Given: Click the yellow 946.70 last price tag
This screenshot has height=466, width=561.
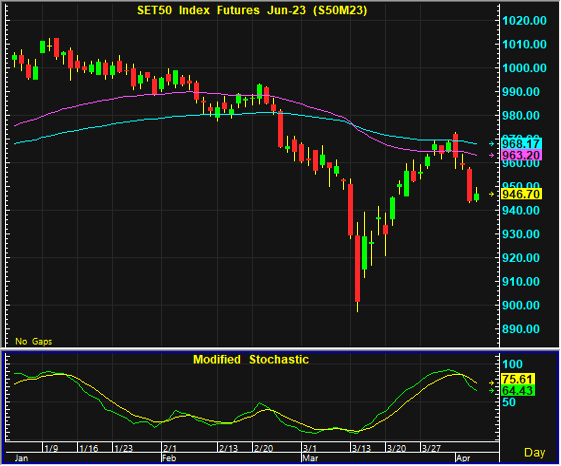Looking at the screenshot, I should pyautogui.click(x=521, y=194).
